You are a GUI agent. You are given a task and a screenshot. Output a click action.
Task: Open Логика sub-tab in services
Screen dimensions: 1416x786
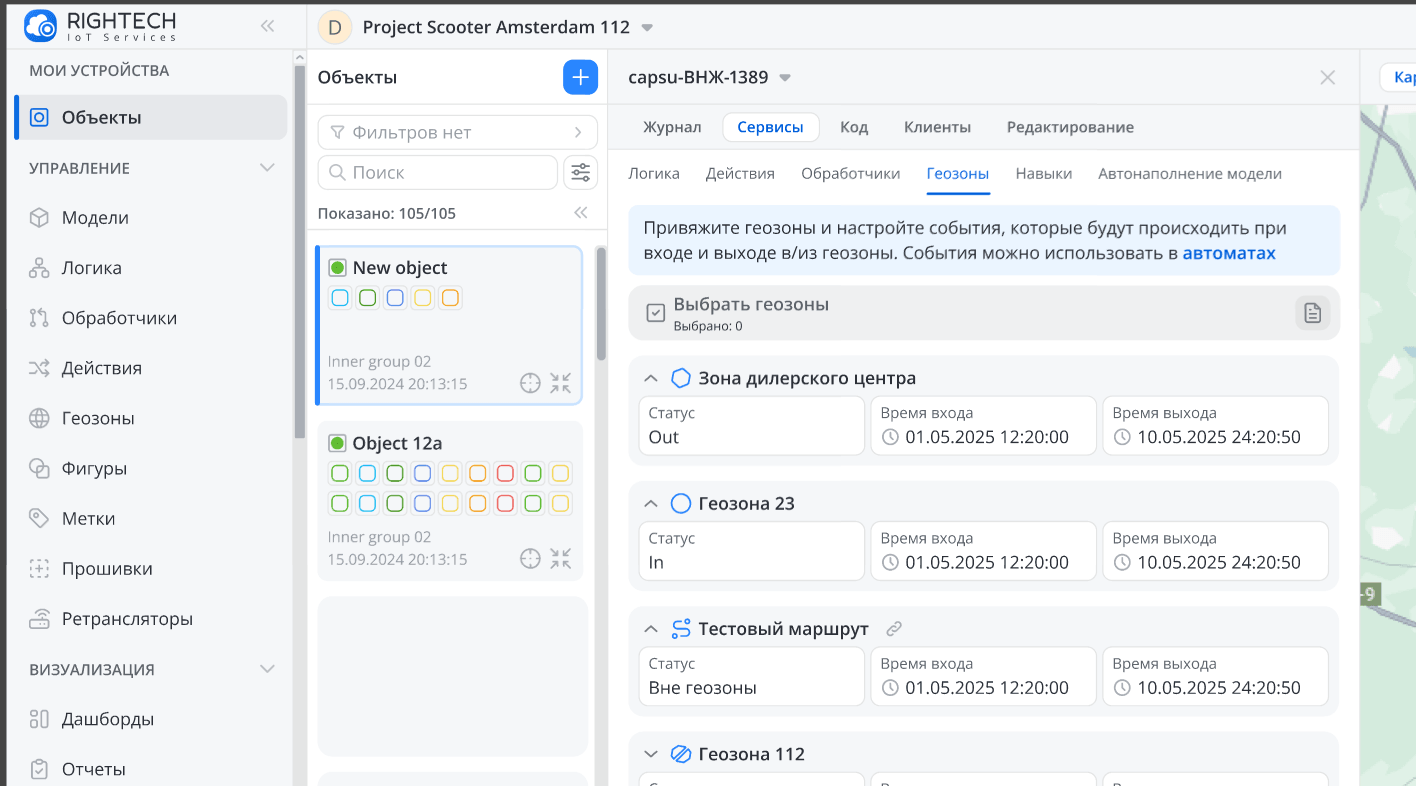(654, 173)
